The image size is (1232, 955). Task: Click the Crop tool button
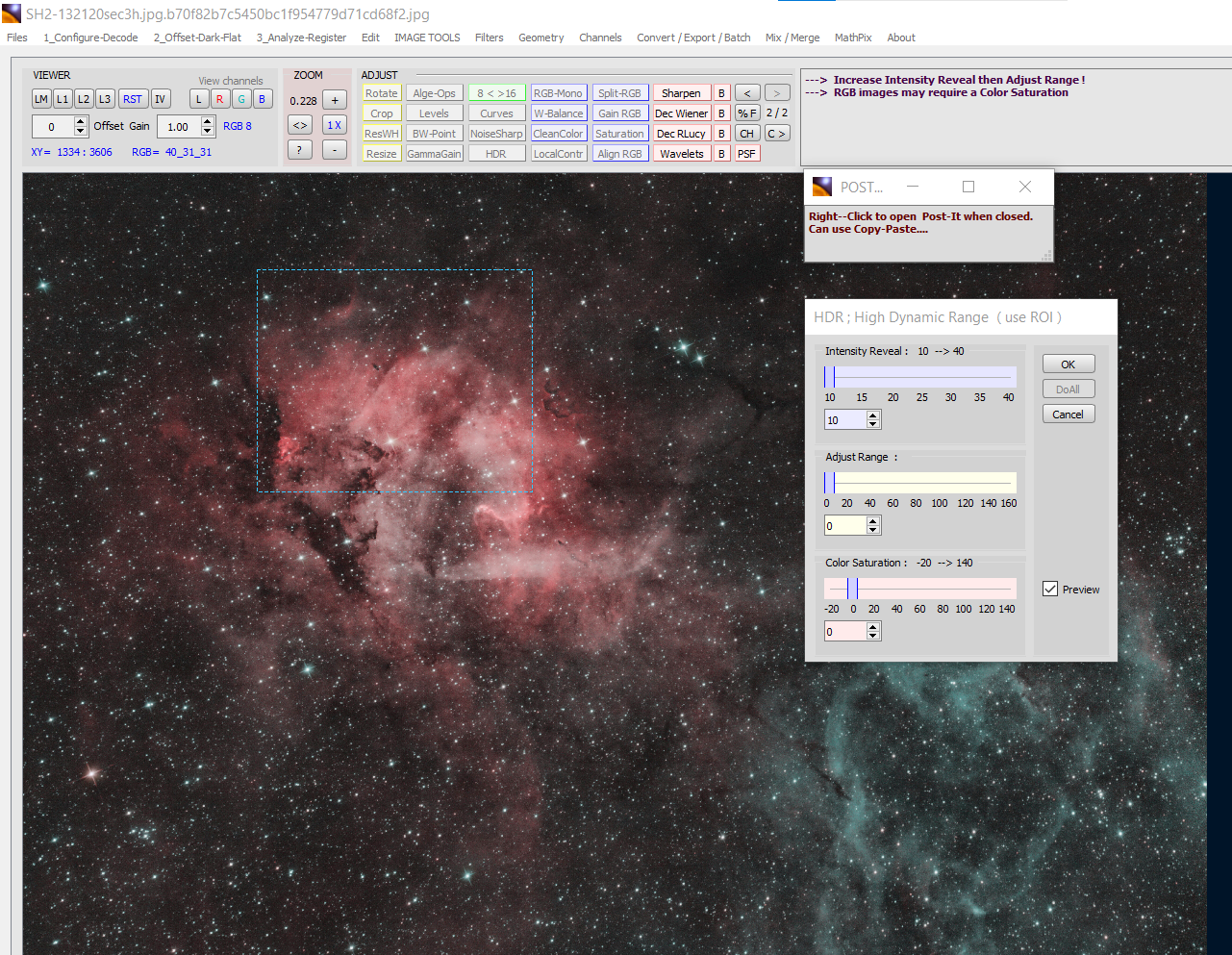tap(382, 113)
